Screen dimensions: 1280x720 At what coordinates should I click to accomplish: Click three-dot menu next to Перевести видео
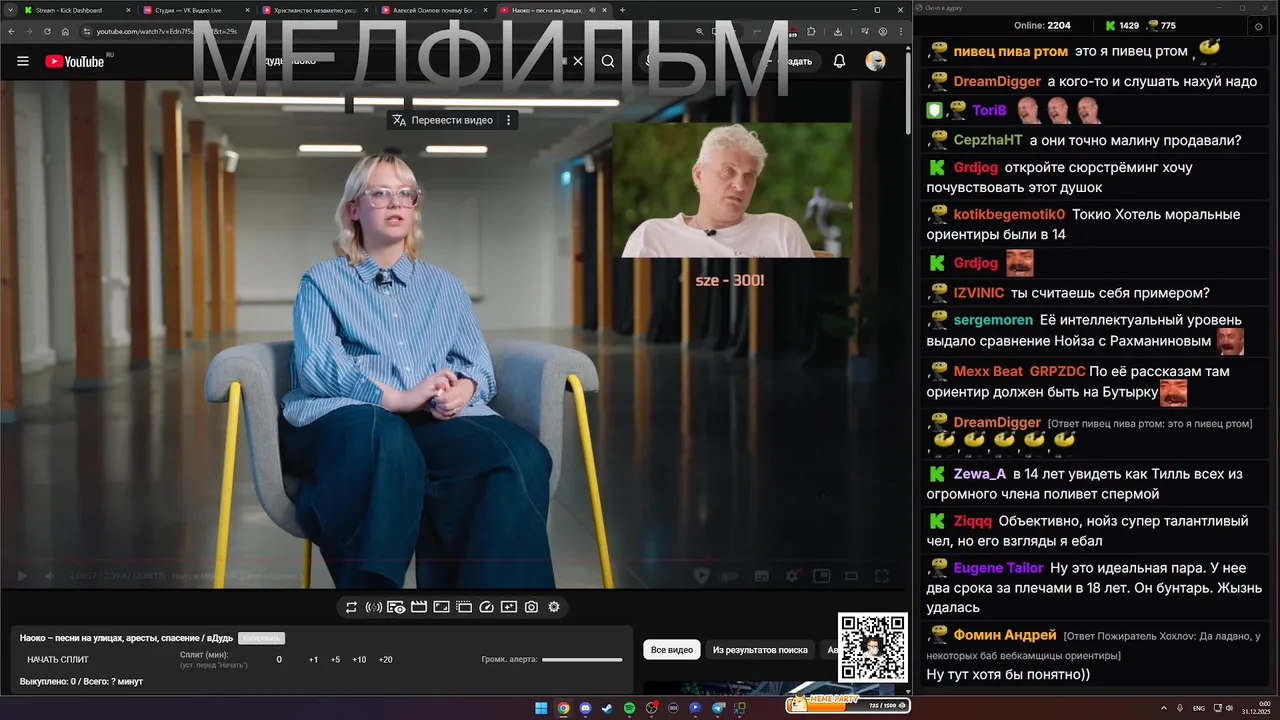[x=508, y=120]
